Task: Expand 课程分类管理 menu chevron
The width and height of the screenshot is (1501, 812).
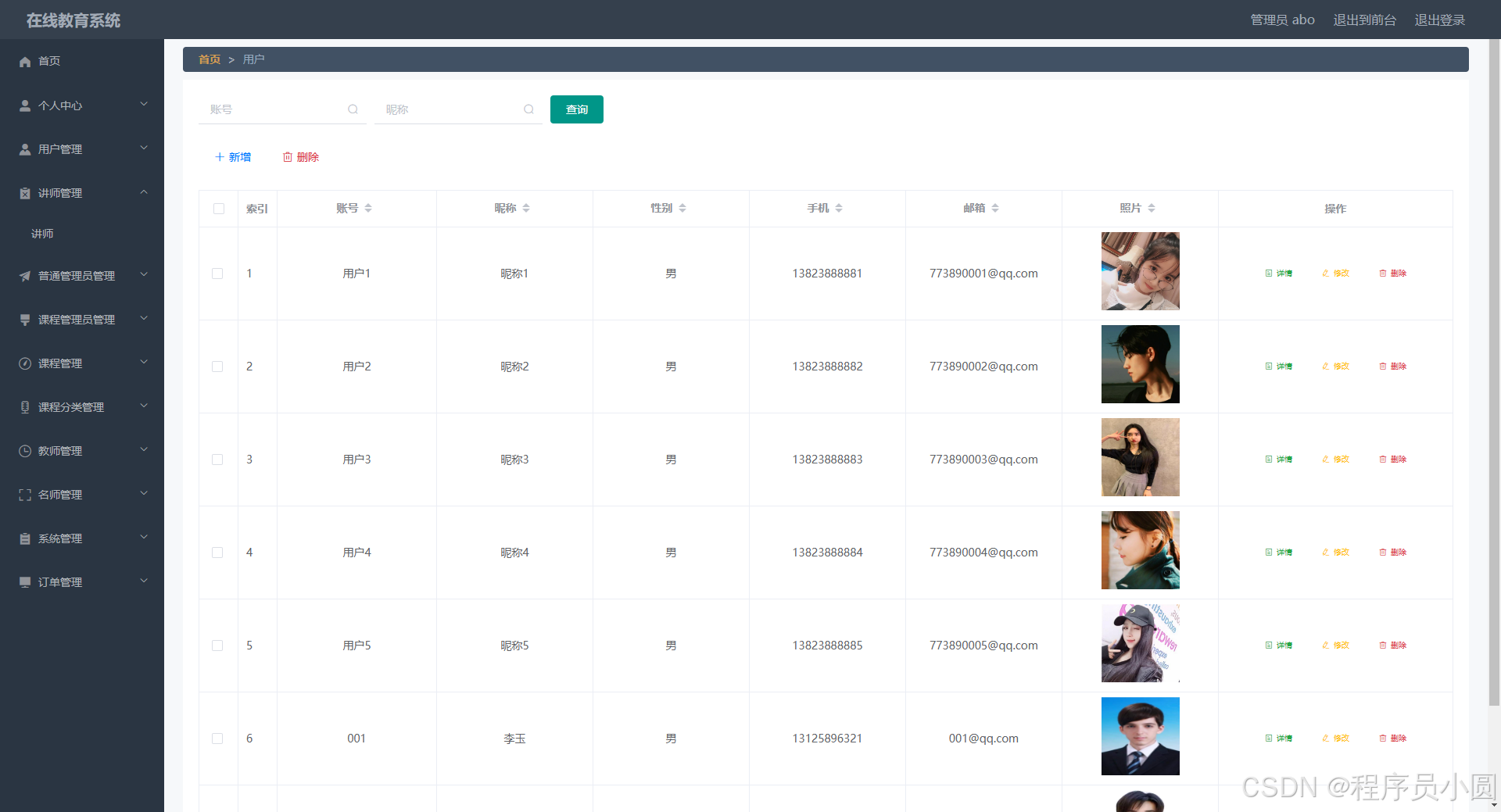Action: click(144, 406)
